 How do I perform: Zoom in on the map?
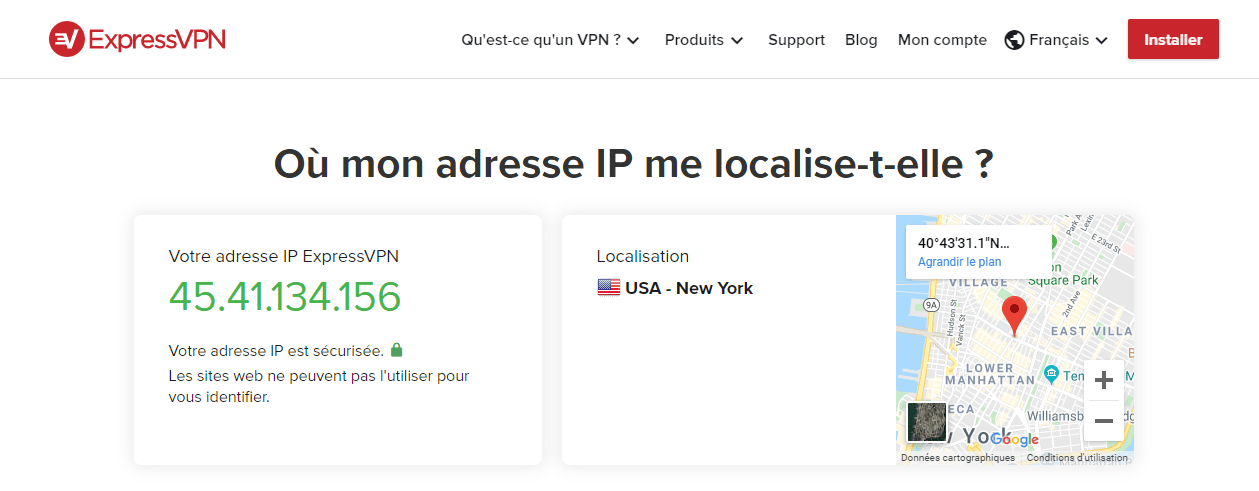(x=1104, y=381)
